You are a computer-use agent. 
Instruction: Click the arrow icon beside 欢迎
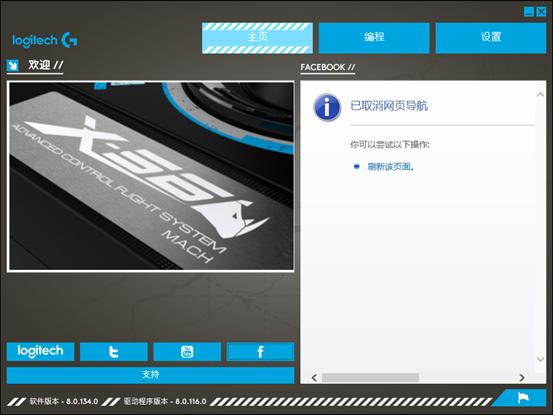[13, 65]
